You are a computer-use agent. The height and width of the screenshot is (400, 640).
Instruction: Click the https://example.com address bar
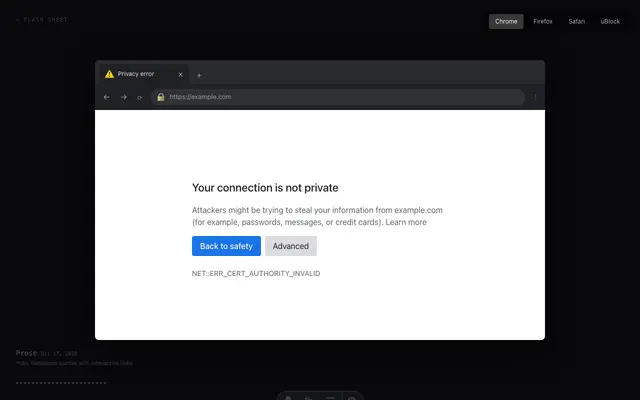(x=338, y=97)
